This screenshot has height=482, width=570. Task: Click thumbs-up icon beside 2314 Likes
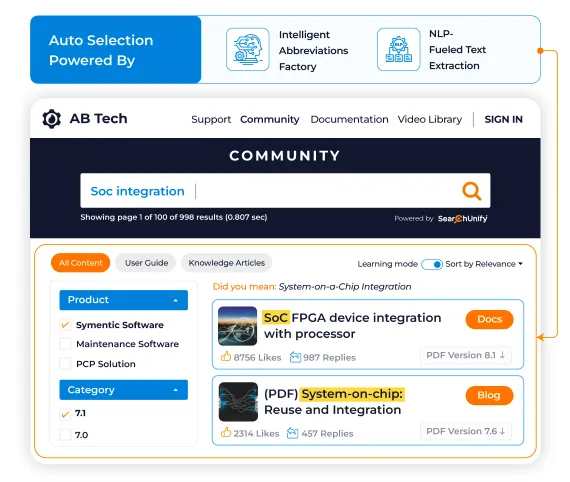pos(226,432)
